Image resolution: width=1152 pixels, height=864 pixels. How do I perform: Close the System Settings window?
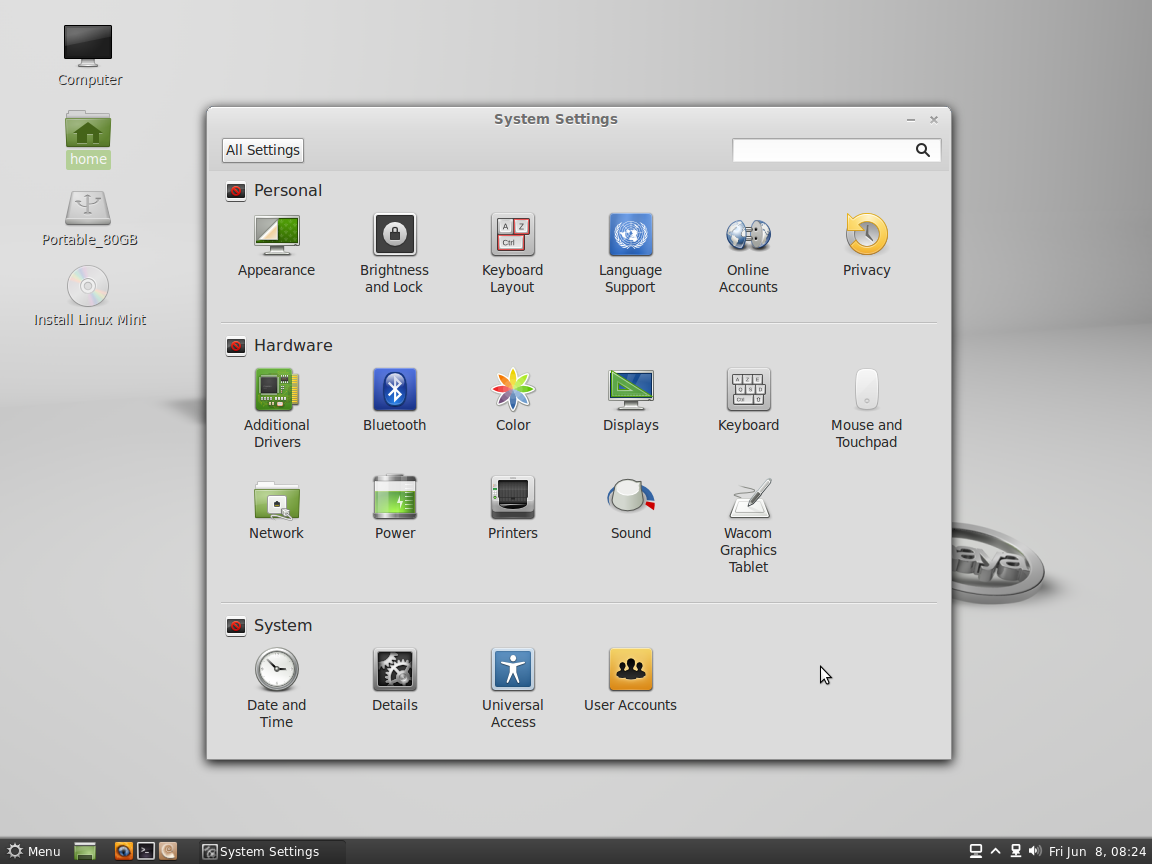pyautogui.click(x=934, y=119)
